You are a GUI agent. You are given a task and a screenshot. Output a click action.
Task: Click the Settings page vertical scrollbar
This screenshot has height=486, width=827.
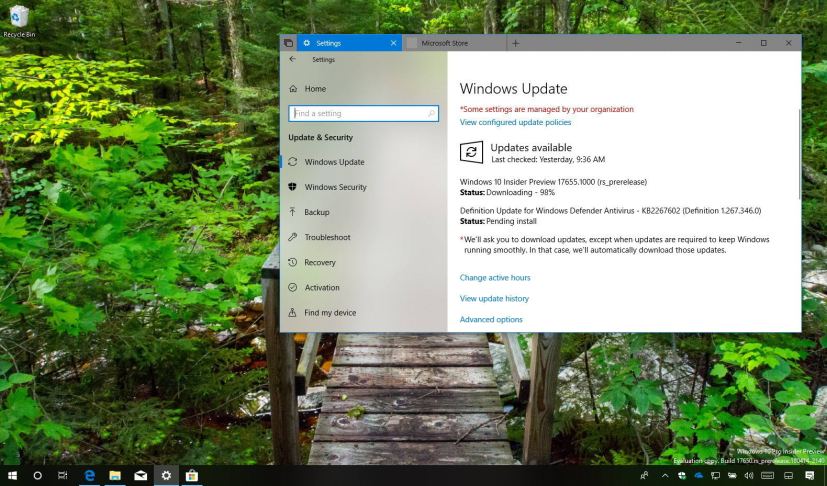(x=800, y=153)
